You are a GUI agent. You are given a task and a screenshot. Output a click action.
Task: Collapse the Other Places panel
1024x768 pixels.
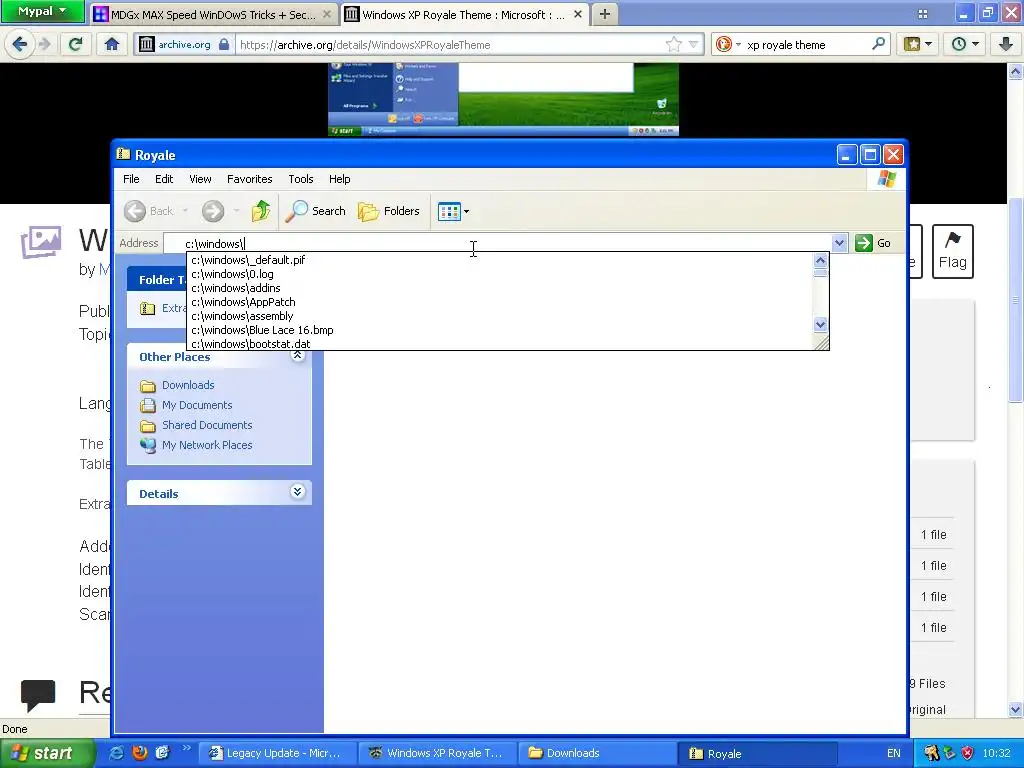click(x=298, y=355)
